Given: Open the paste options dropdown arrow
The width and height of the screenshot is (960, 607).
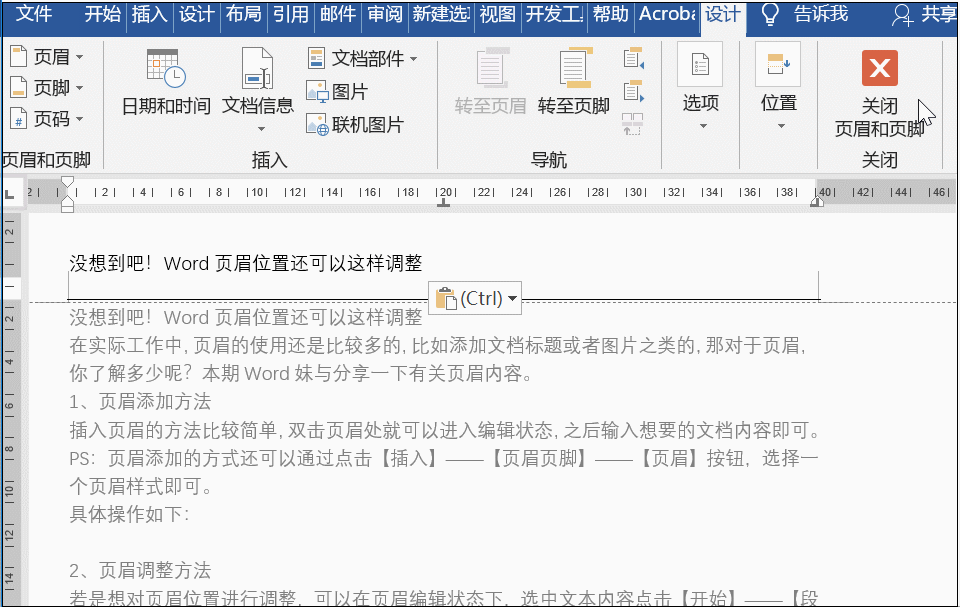Looking at the screenshot, I should pyautogui.click(x=512, y=298).
